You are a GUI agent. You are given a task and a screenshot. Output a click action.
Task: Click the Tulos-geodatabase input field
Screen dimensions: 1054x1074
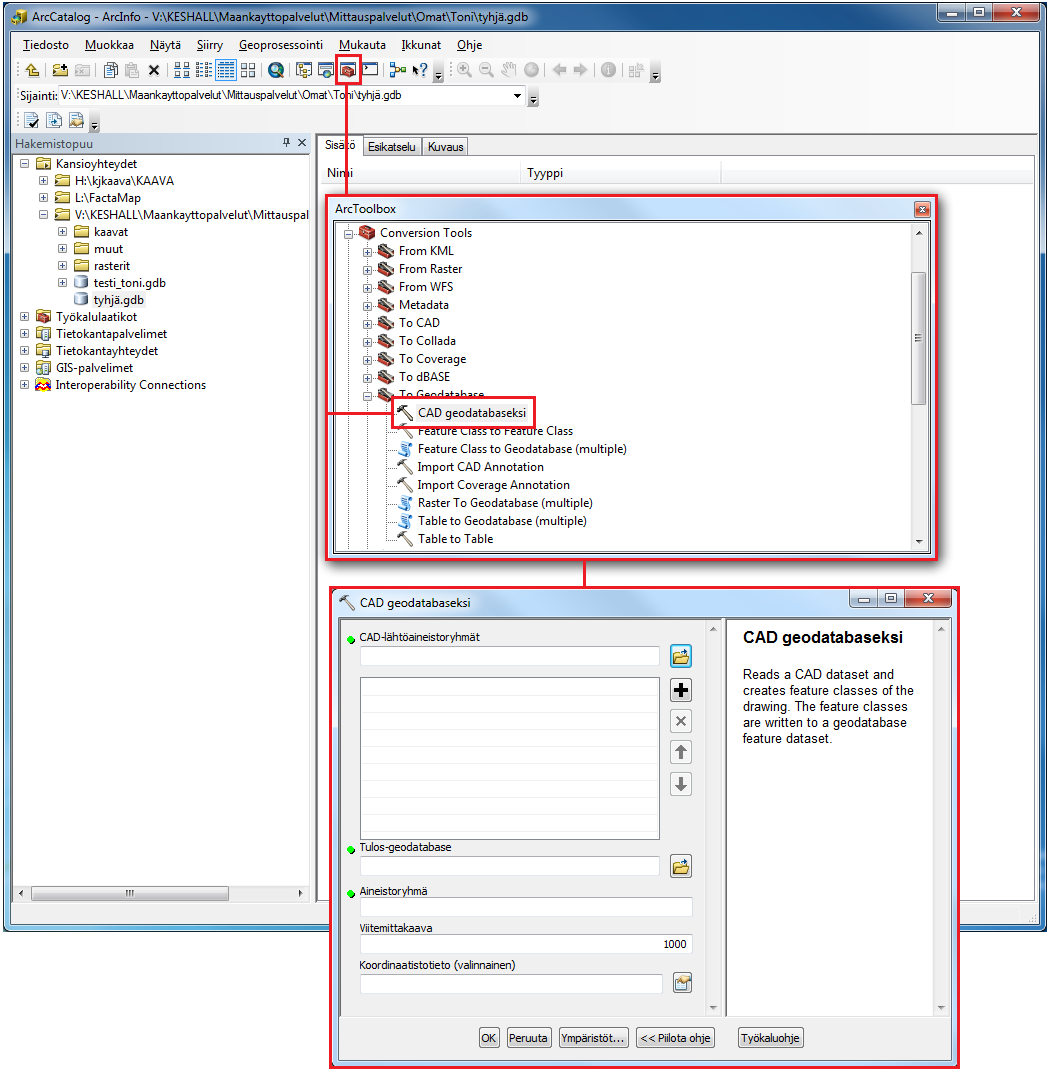pos(510,866)
